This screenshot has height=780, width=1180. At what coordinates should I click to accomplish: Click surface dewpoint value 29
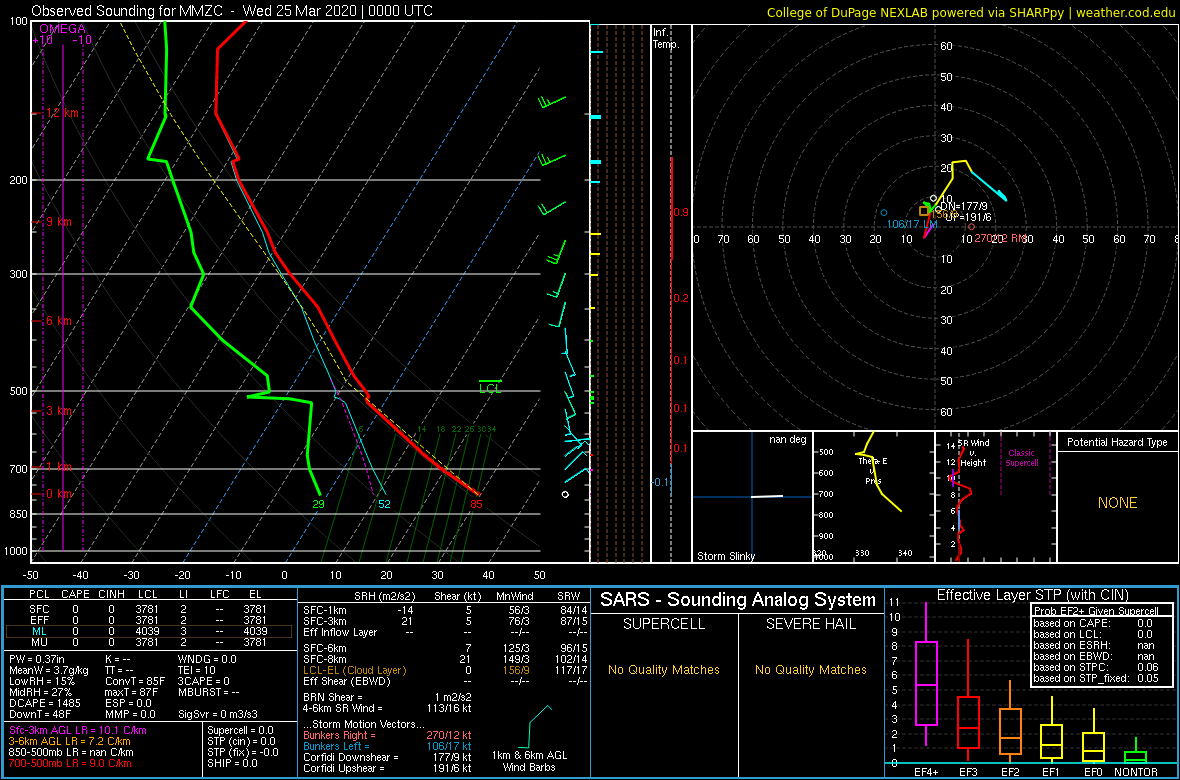tap(318, 504)
